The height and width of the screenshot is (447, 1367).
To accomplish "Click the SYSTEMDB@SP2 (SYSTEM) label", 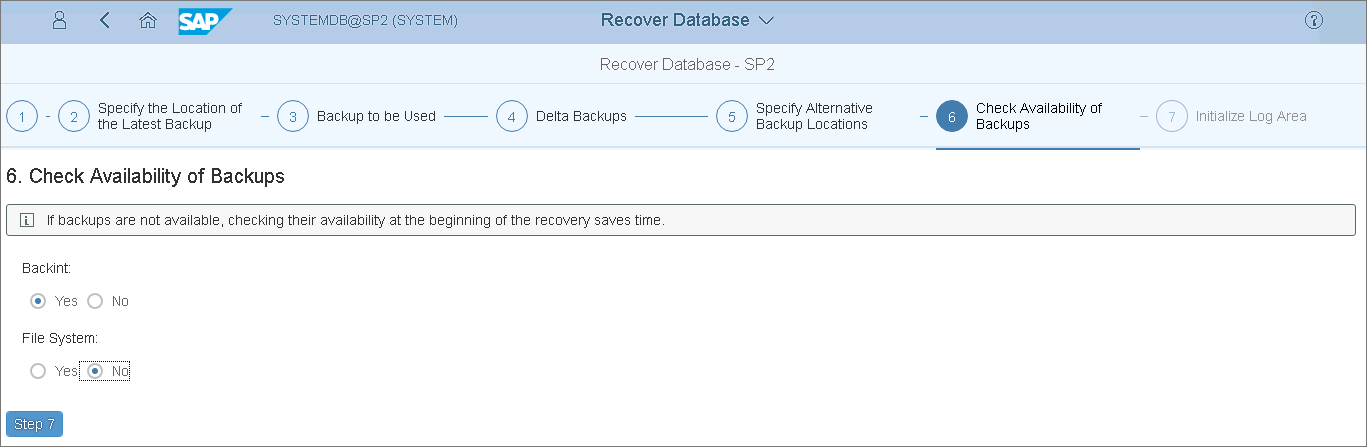I will [x=365, y=20].
